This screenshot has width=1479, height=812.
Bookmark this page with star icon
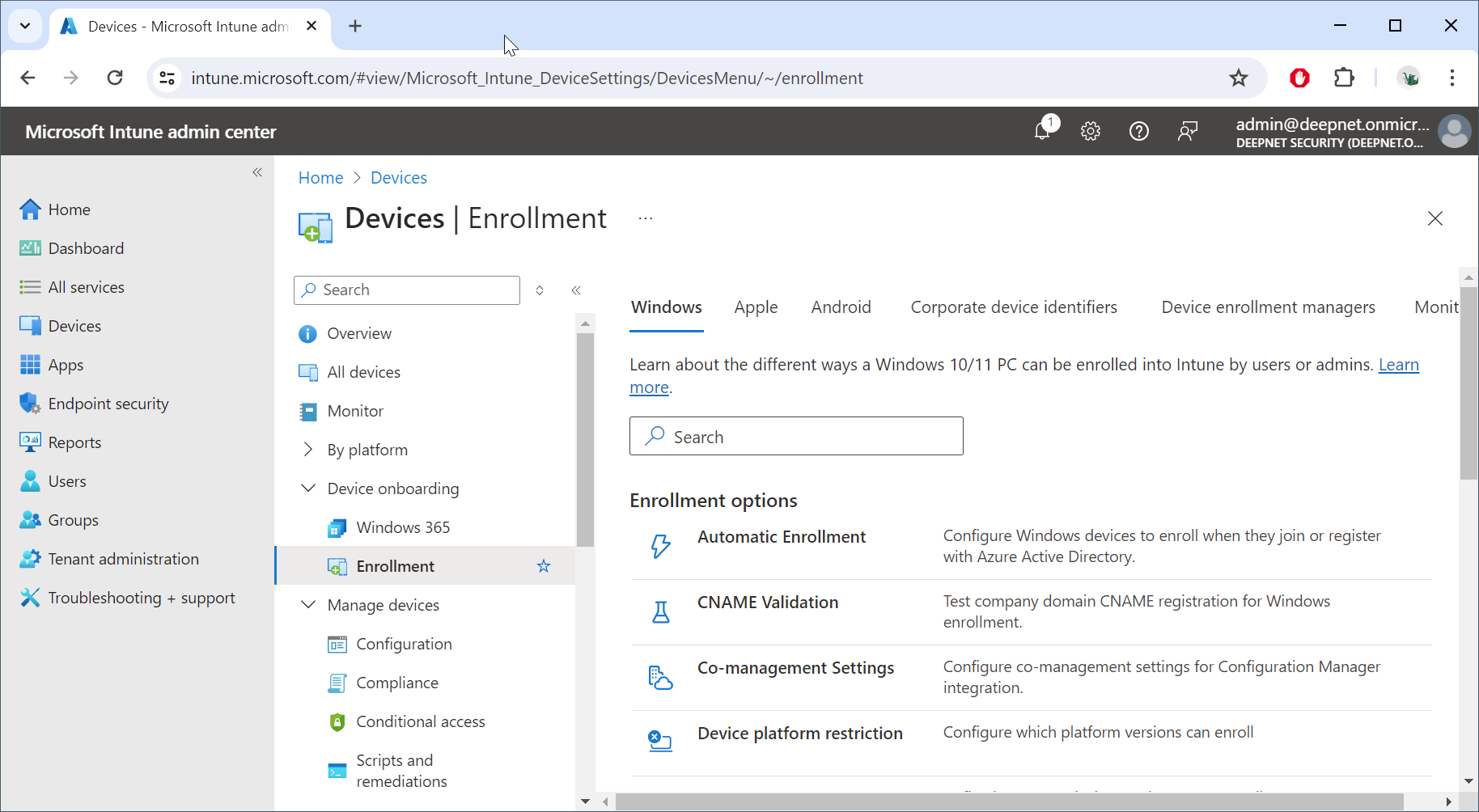coord(1238,78)
